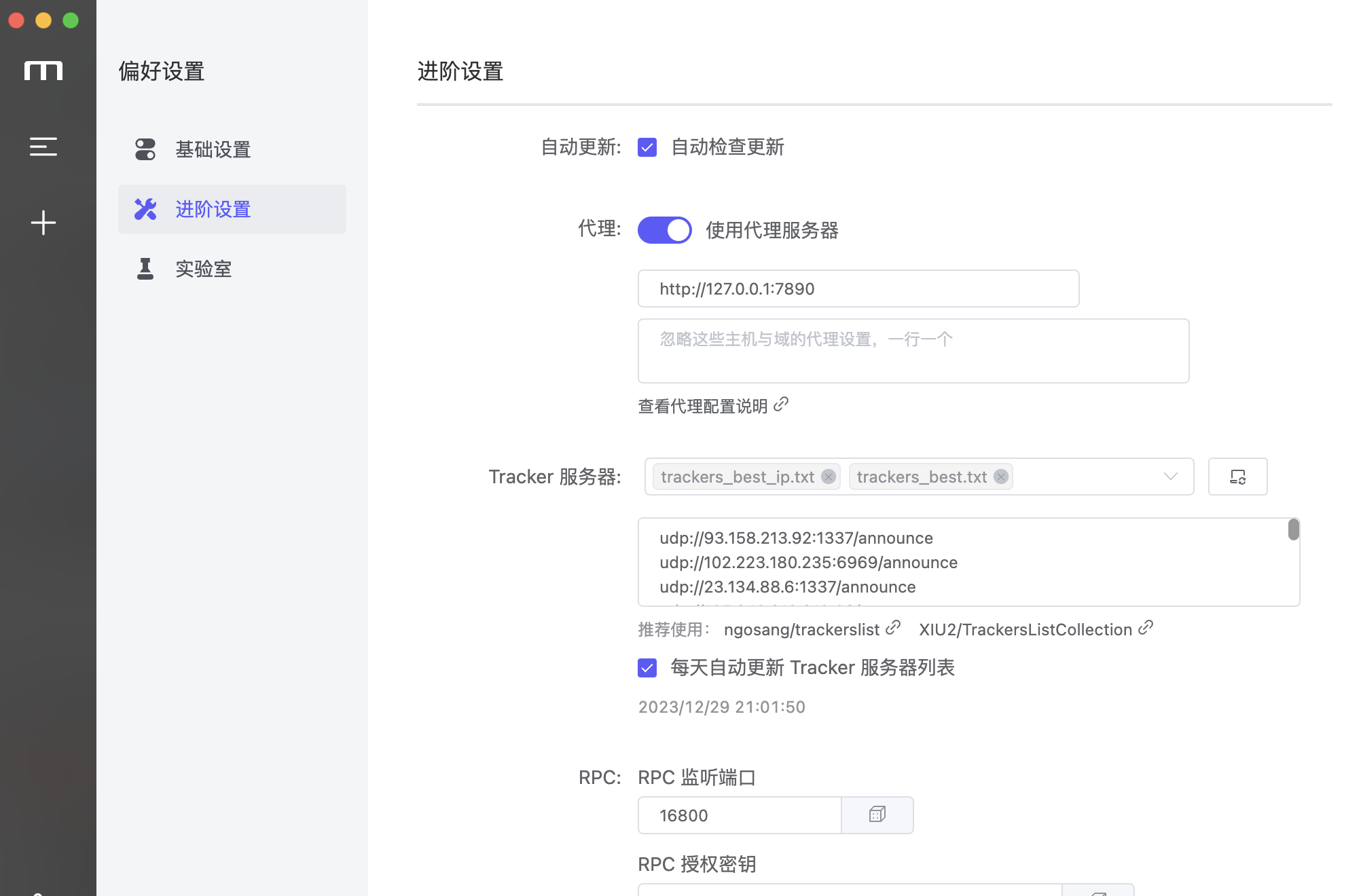Click the Tracker list scrollbar thumb

(x=1293, y=529)
